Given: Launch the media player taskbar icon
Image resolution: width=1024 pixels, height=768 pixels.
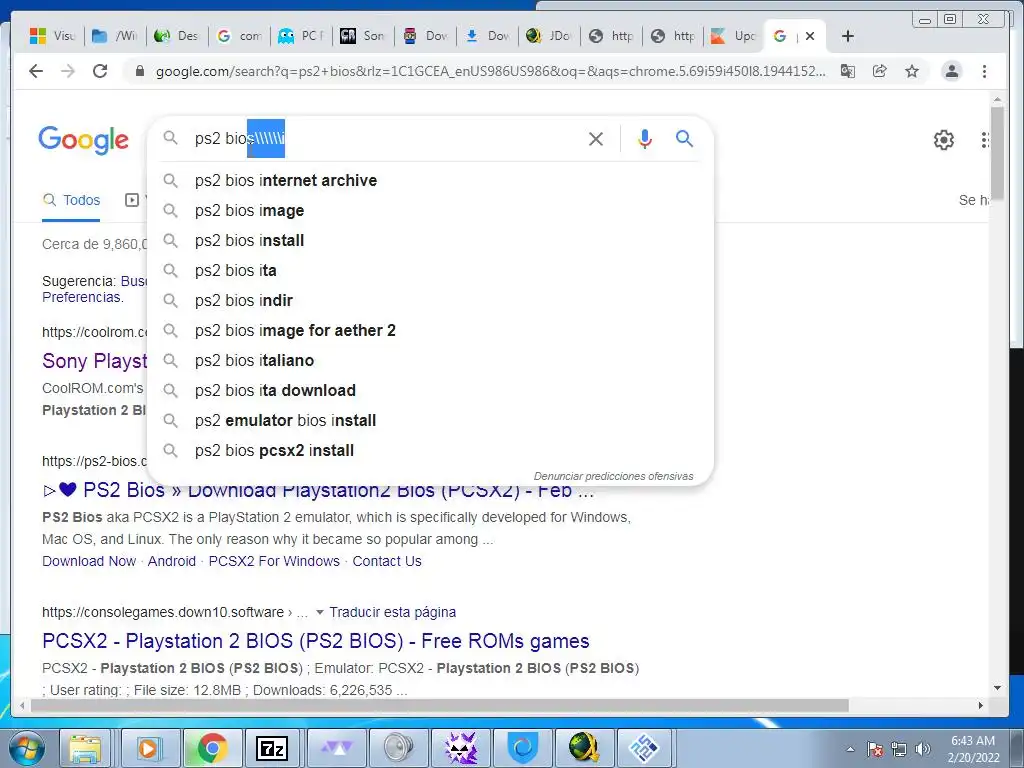Looking at the screenshot, I should click(x=148, y=748).
